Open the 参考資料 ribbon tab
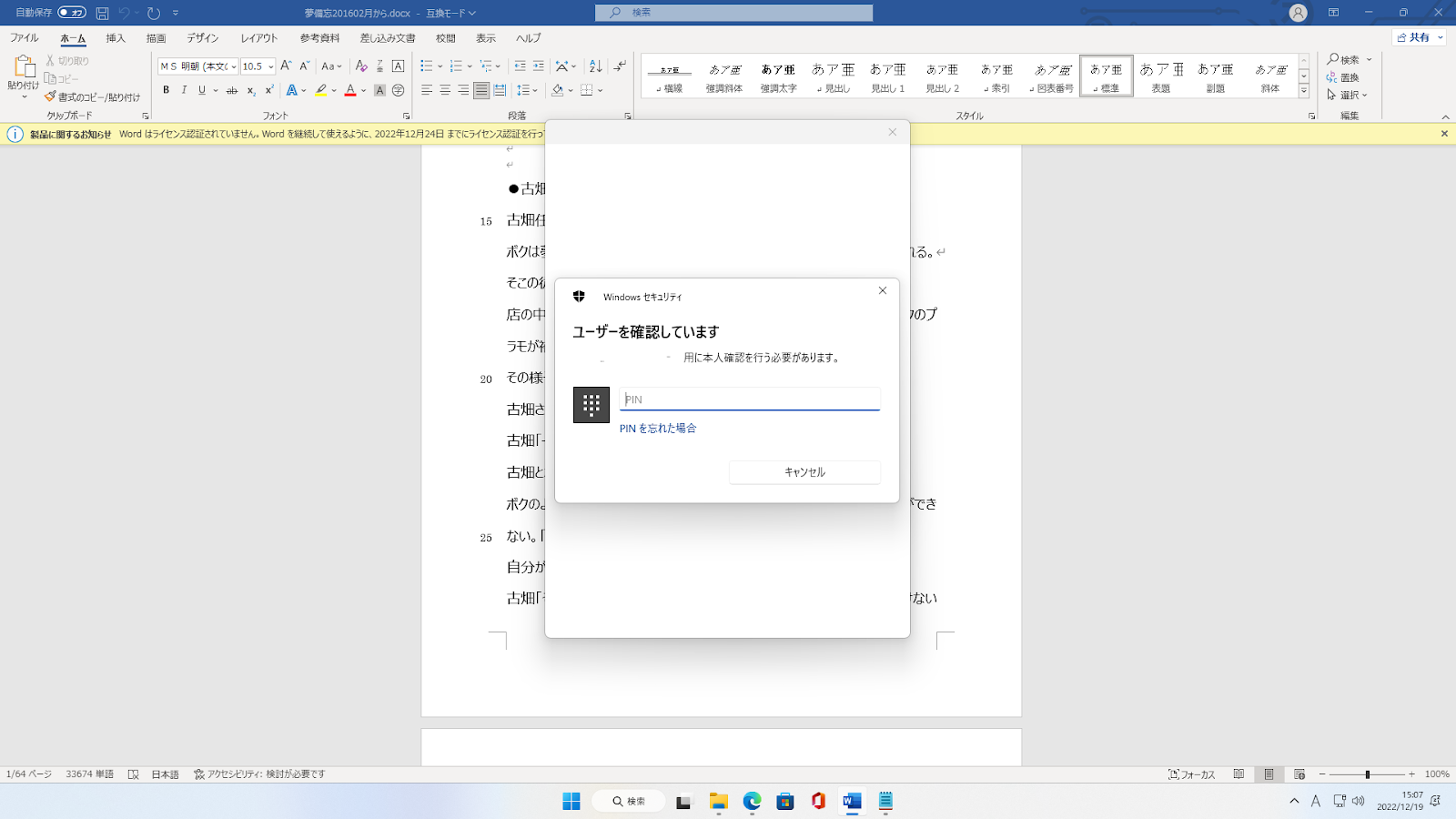Image resolution: width=1456 pixels, height=819 pixels. 320,38
